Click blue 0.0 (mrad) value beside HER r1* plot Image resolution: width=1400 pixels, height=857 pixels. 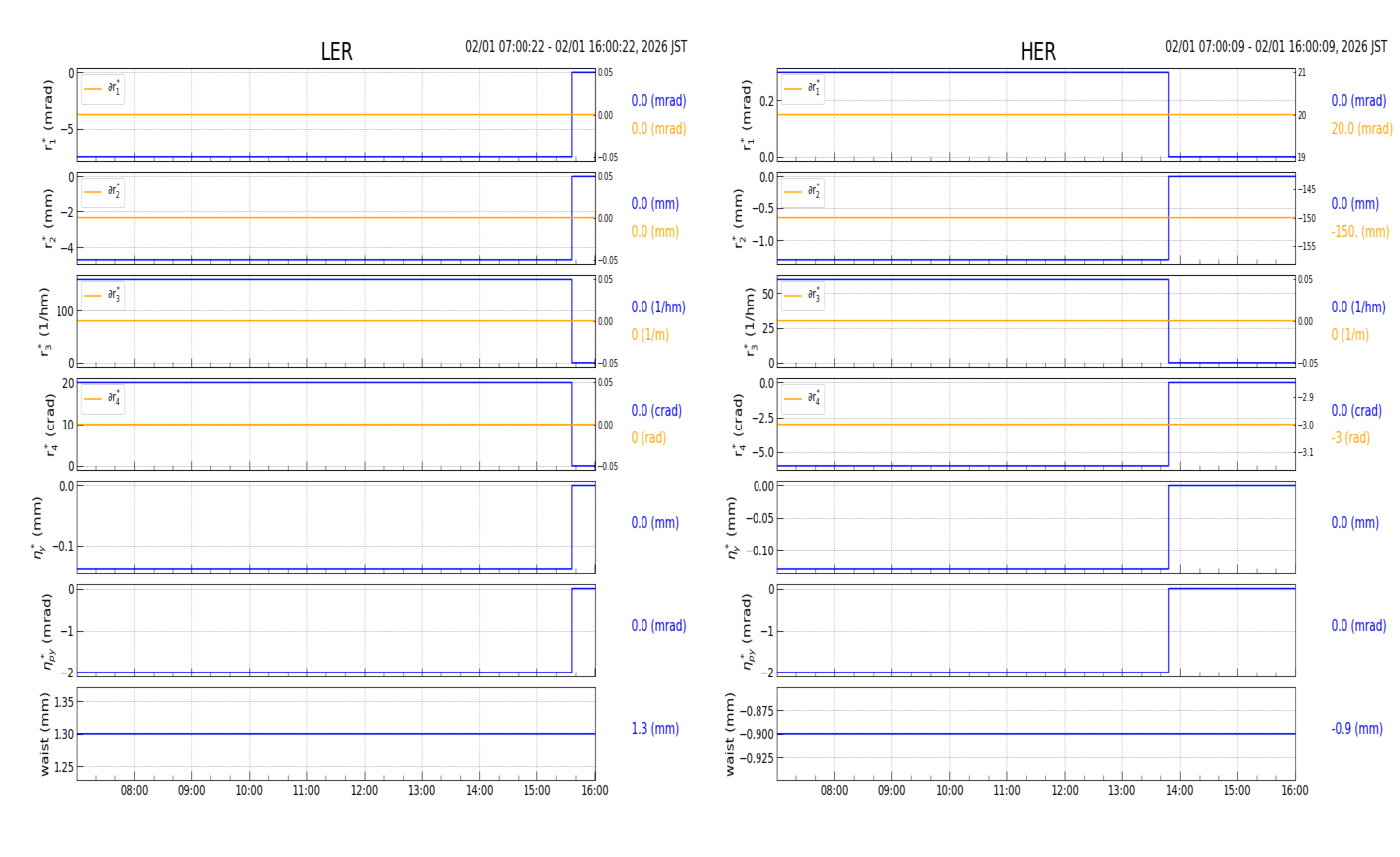coord(1358,101)
